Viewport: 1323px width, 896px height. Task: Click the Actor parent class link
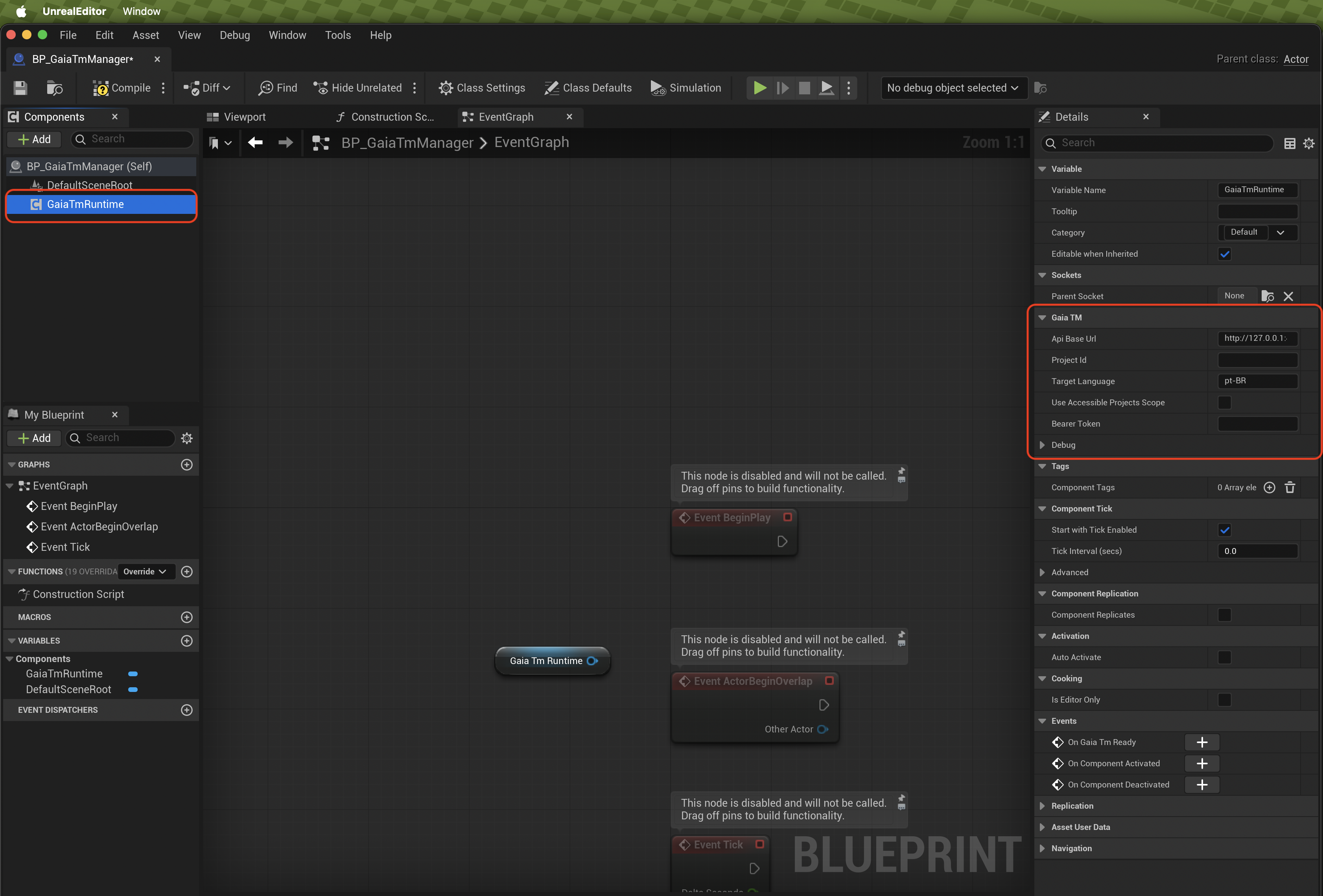coord(1296,59)
